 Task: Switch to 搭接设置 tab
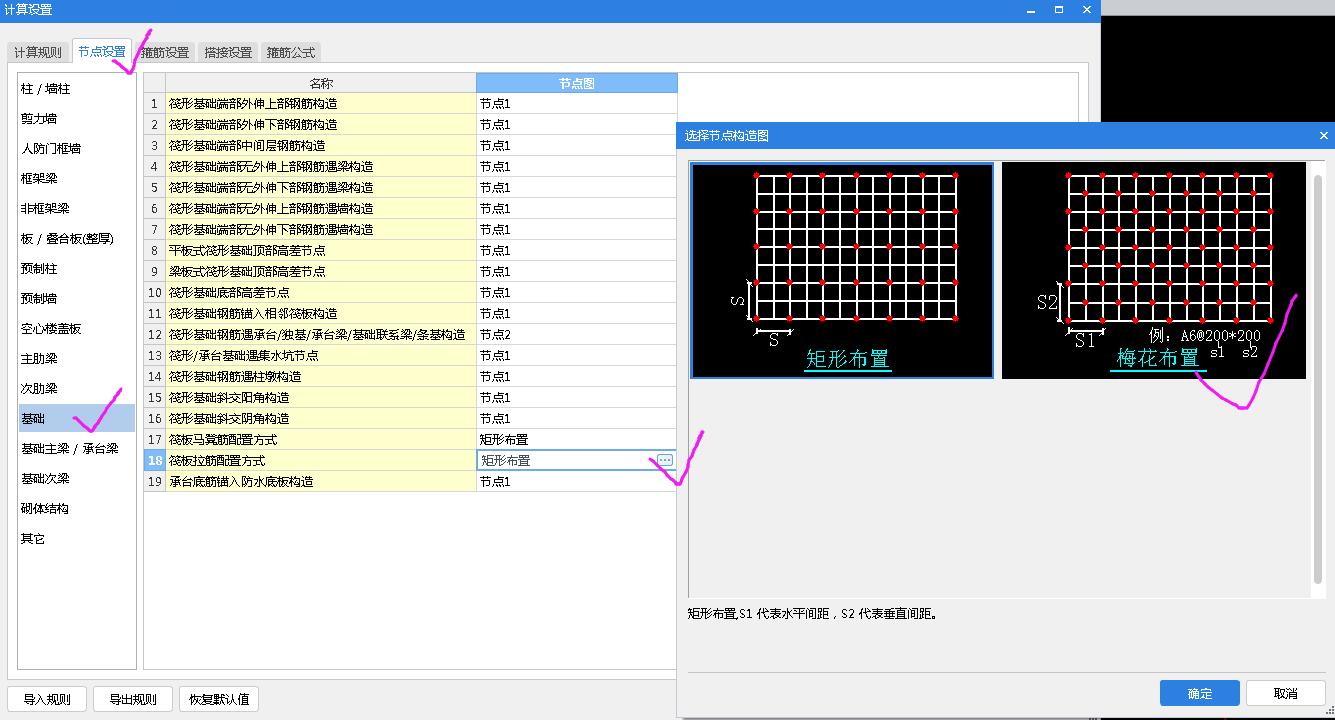coord(228,52)
